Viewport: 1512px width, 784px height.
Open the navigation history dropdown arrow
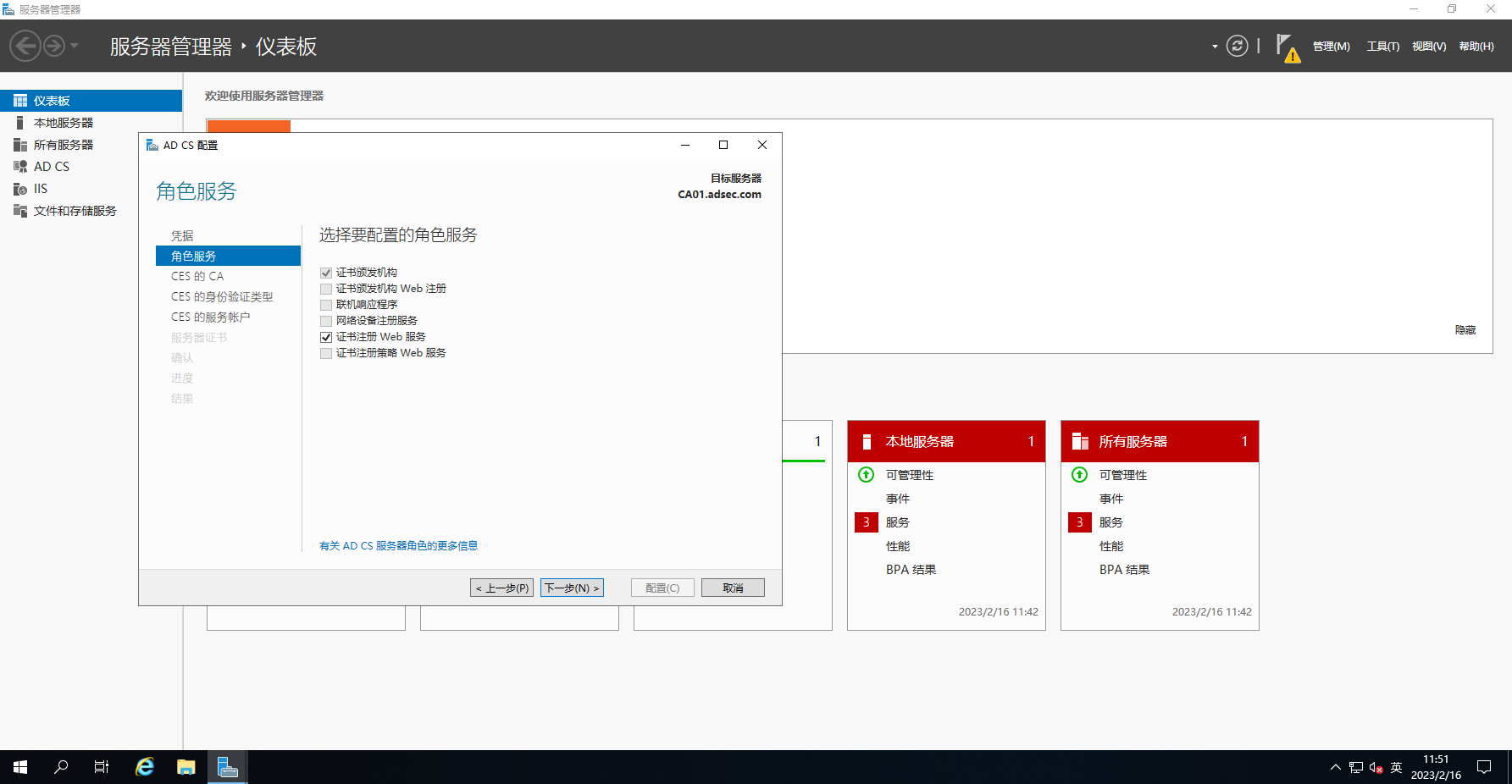pyautogui.click(x=75, y=46)
